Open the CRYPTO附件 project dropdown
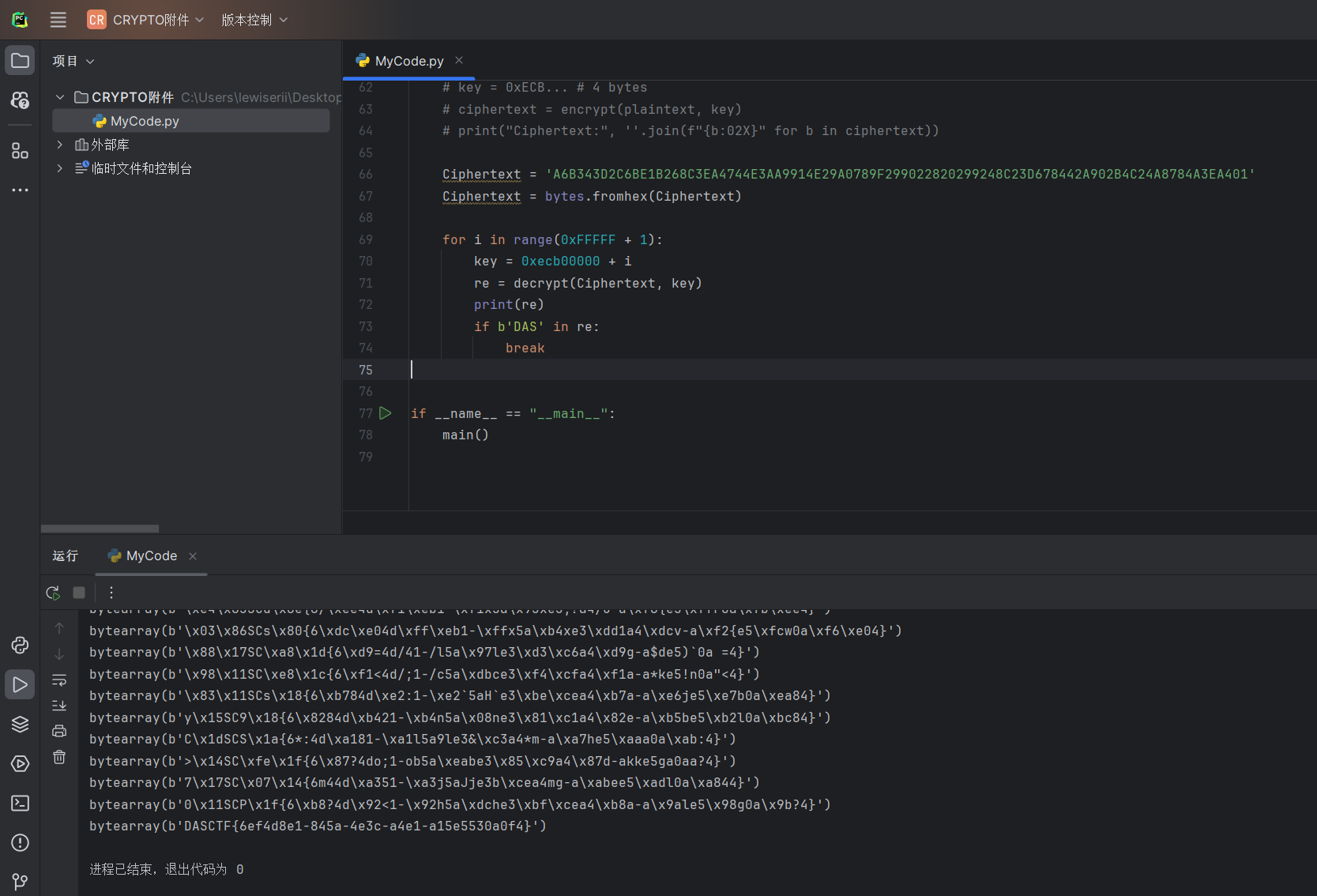This screenshot has width=1317, height=896. pos(146,20)
